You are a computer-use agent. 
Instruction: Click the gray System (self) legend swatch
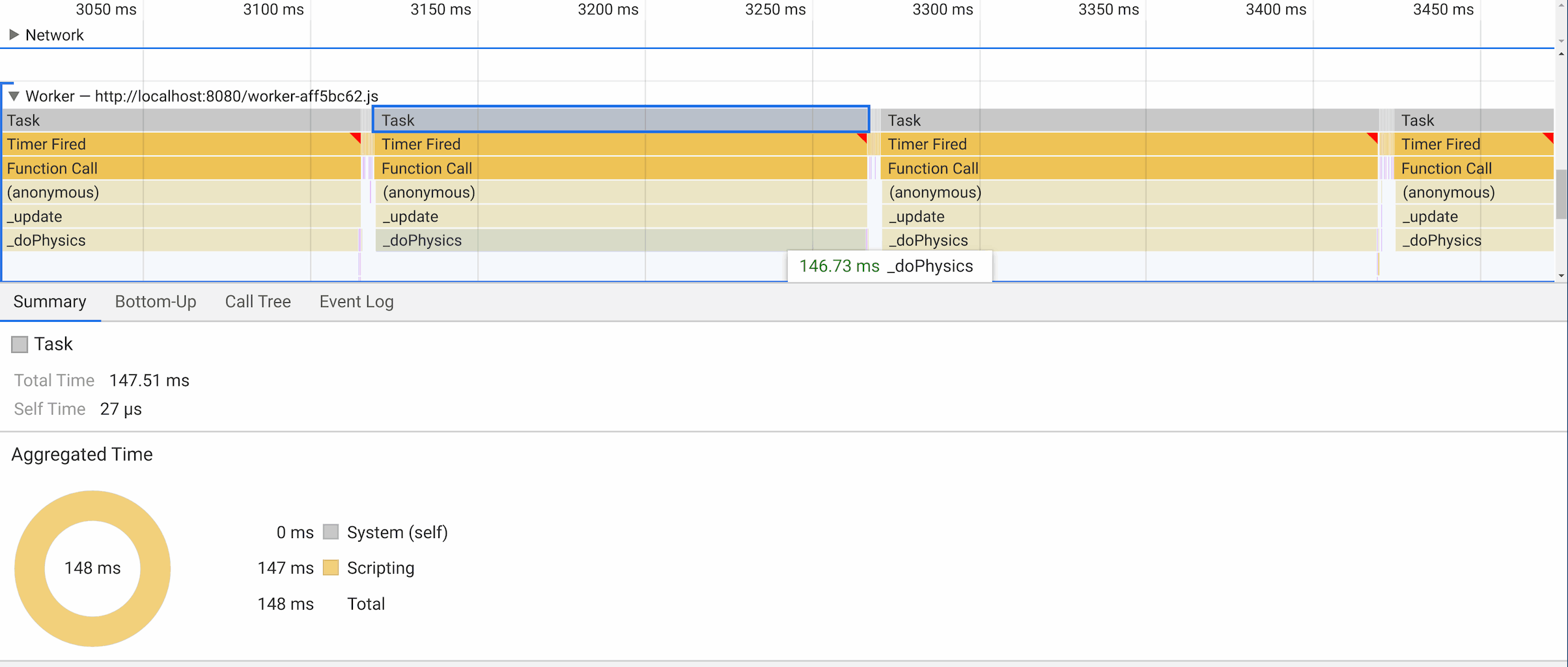pos(331,532)
